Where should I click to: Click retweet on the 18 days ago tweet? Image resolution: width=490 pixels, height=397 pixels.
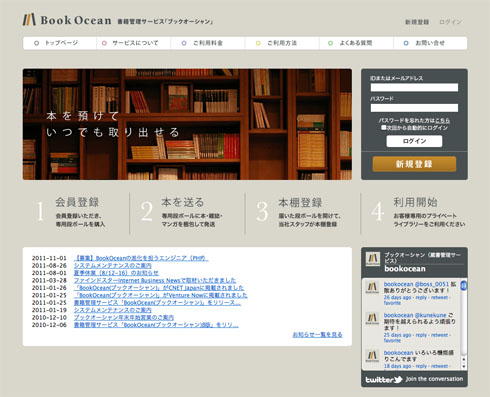(439, 366)
